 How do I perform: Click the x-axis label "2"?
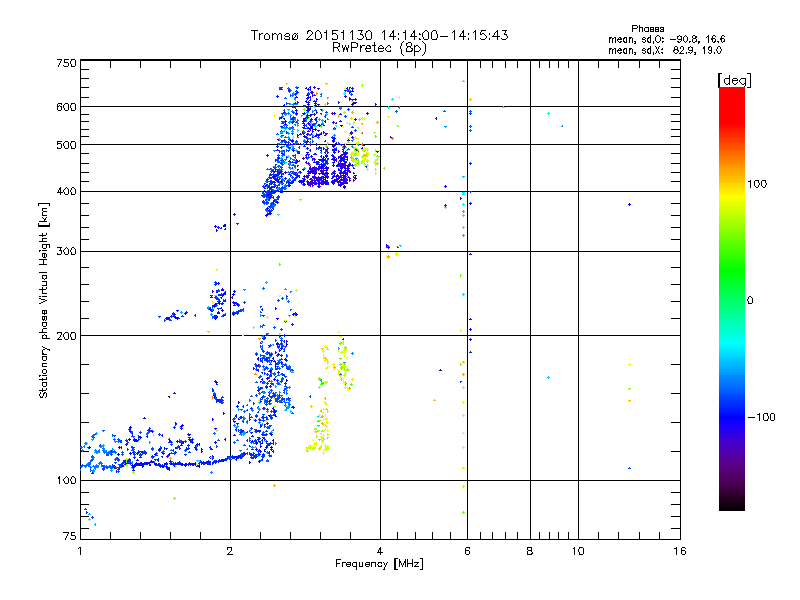point(230,551)
